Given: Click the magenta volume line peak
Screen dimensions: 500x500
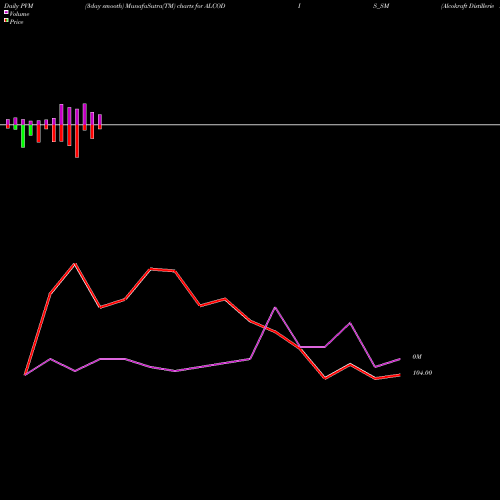Looking at the screenshot, I should click(275, 307).
